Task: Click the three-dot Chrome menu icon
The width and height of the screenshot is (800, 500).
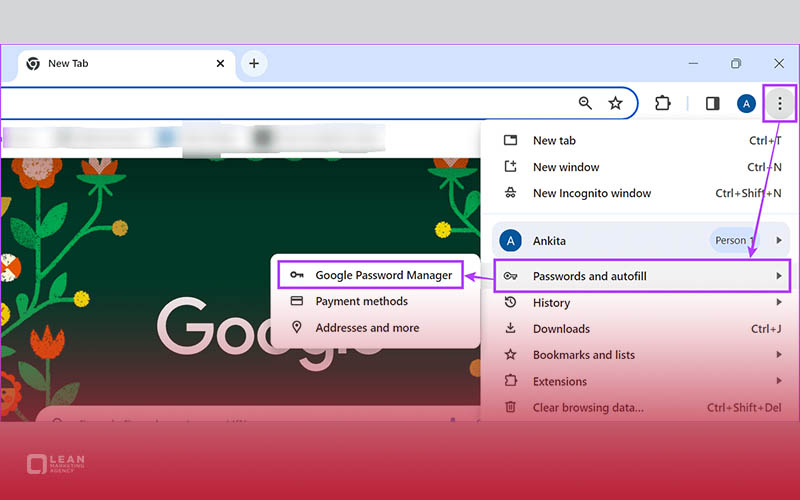Action: pos(780,103)
